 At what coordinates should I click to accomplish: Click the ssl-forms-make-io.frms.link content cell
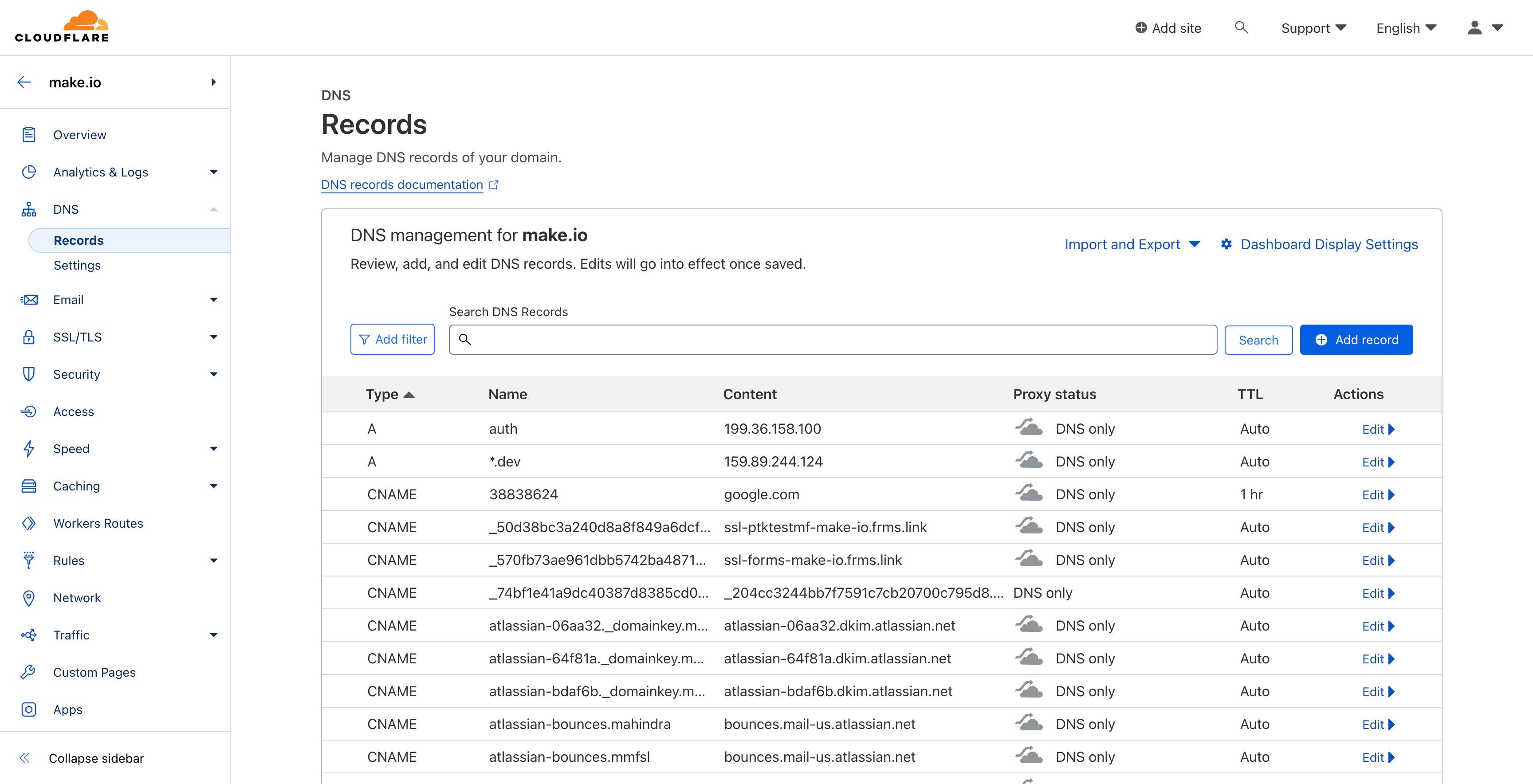coord(812,561)
